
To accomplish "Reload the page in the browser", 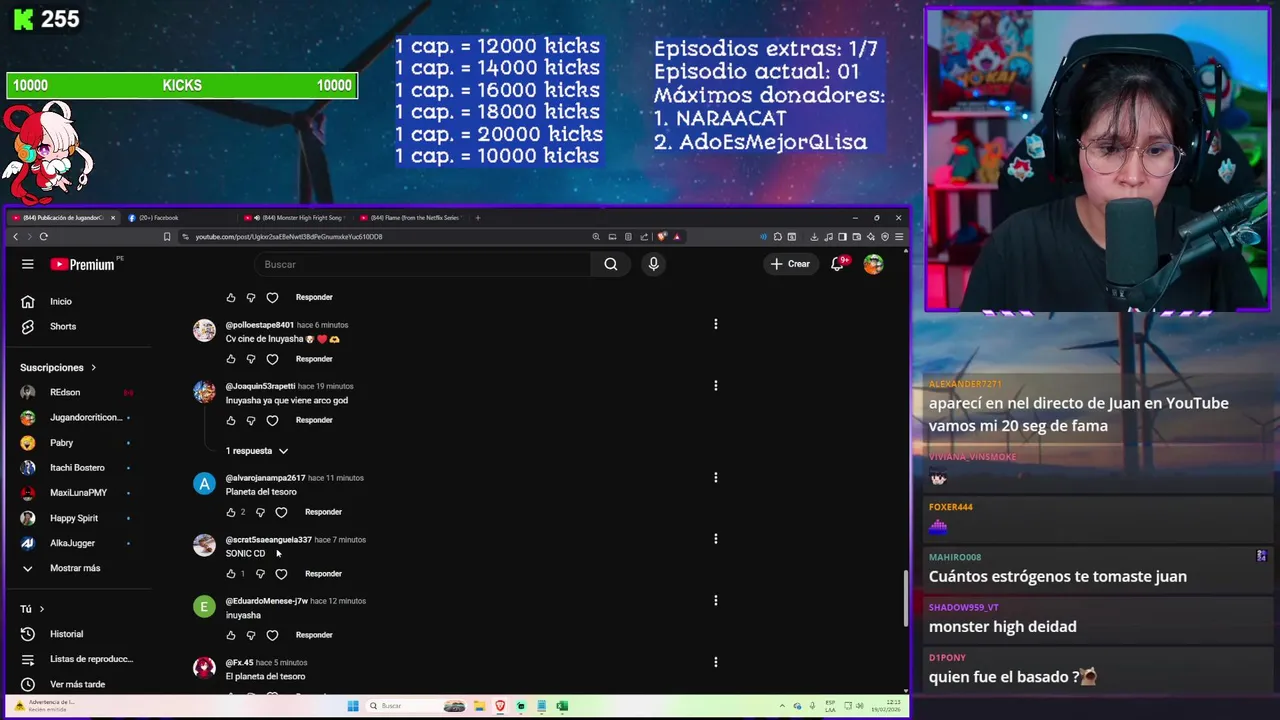I will pos(43,237).
